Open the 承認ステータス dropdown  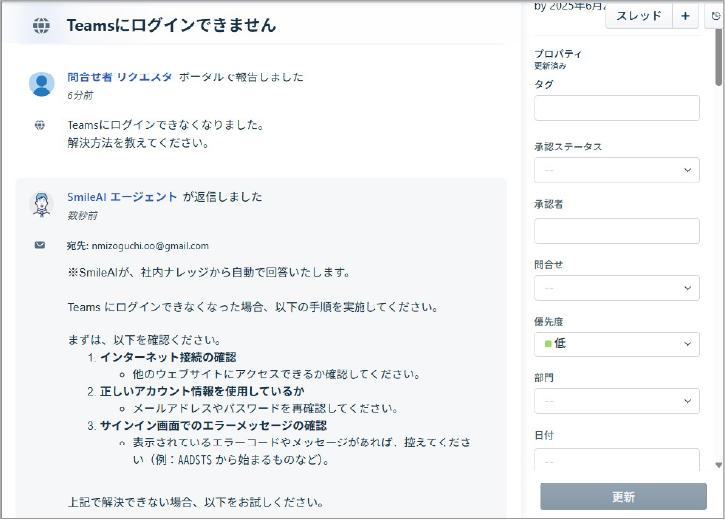(617, 170)
